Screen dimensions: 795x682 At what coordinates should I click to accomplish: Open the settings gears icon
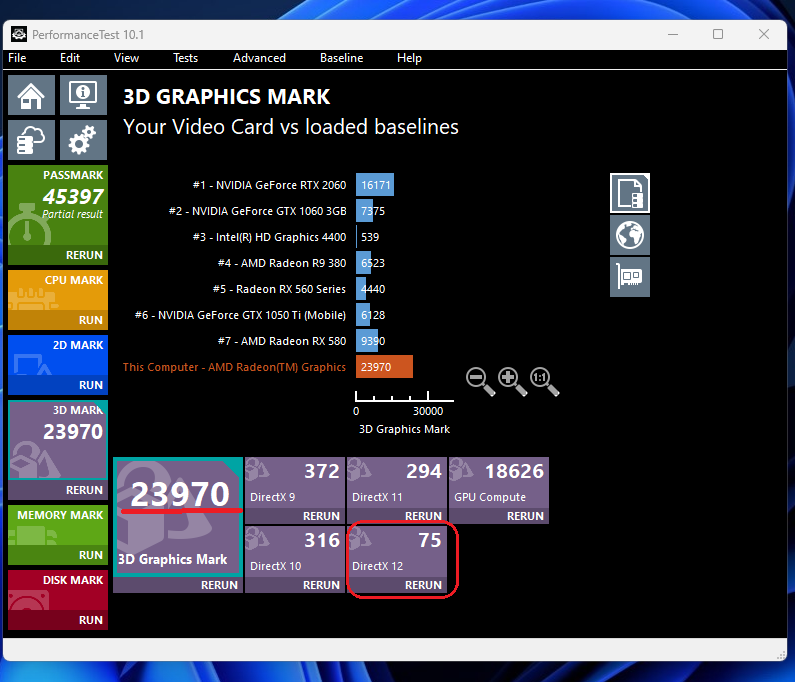pos(83,140)
